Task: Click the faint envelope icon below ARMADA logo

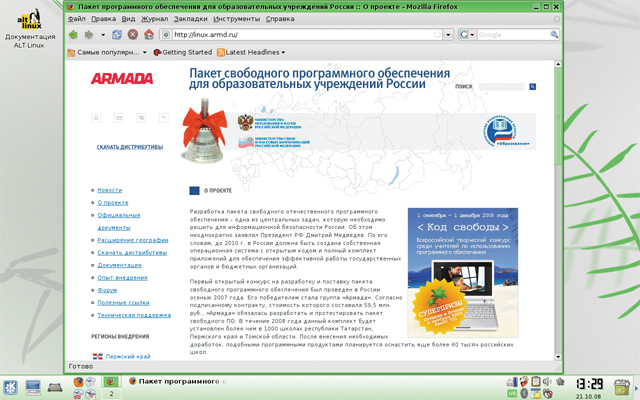Action: pos(119,118)
